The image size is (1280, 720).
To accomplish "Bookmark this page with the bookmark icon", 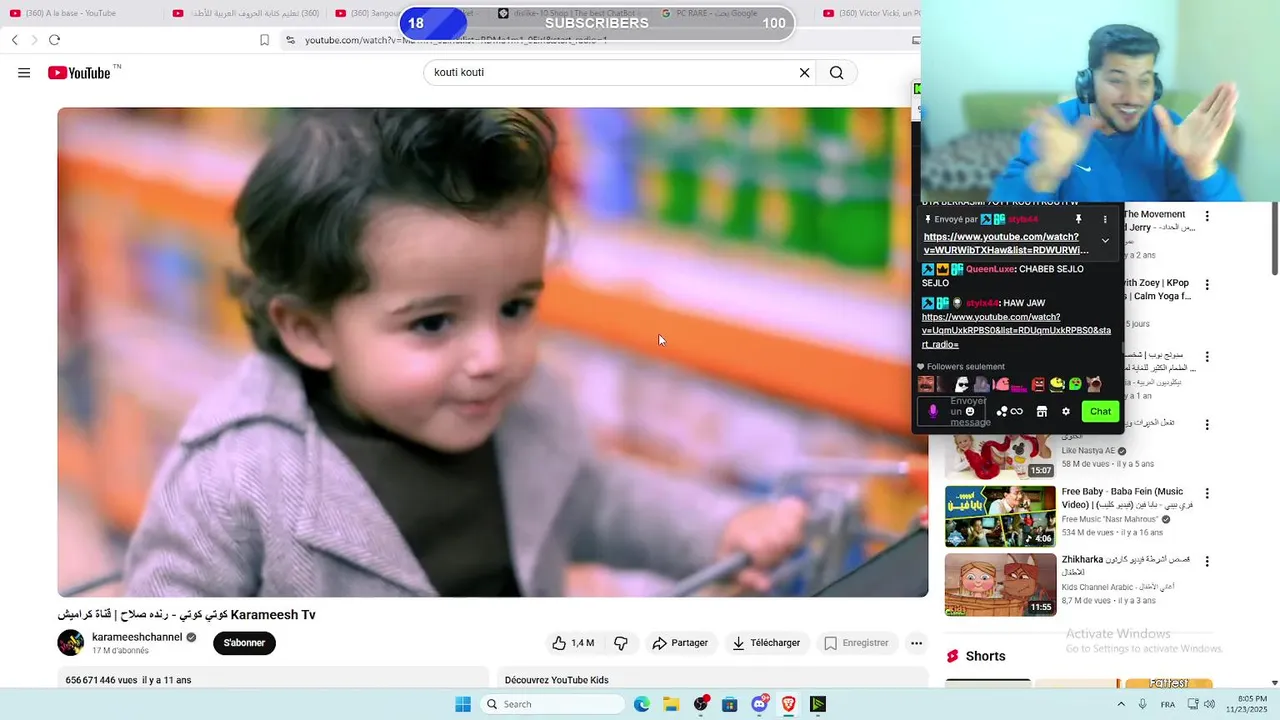I will click(x=264, y=40).
